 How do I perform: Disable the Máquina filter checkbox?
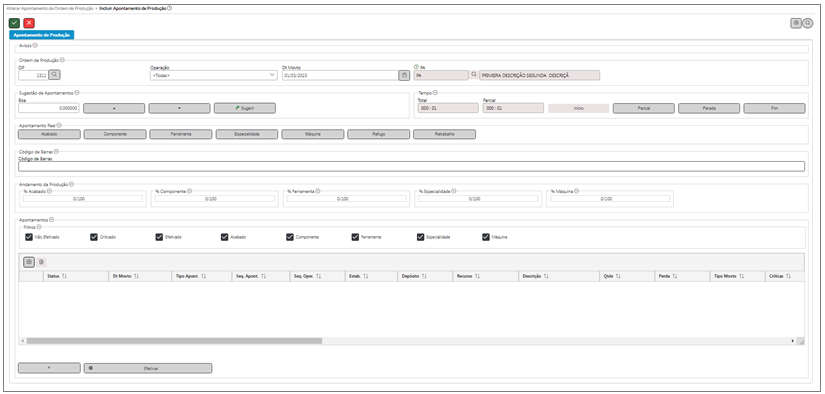(x=486, y=237)
